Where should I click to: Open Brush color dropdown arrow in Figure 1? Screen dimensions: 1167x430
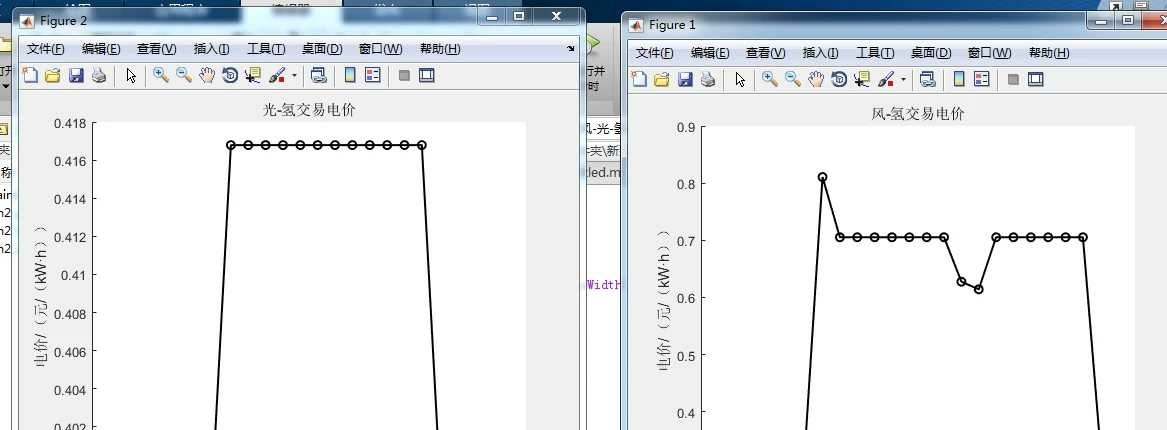tap(903, 80)
